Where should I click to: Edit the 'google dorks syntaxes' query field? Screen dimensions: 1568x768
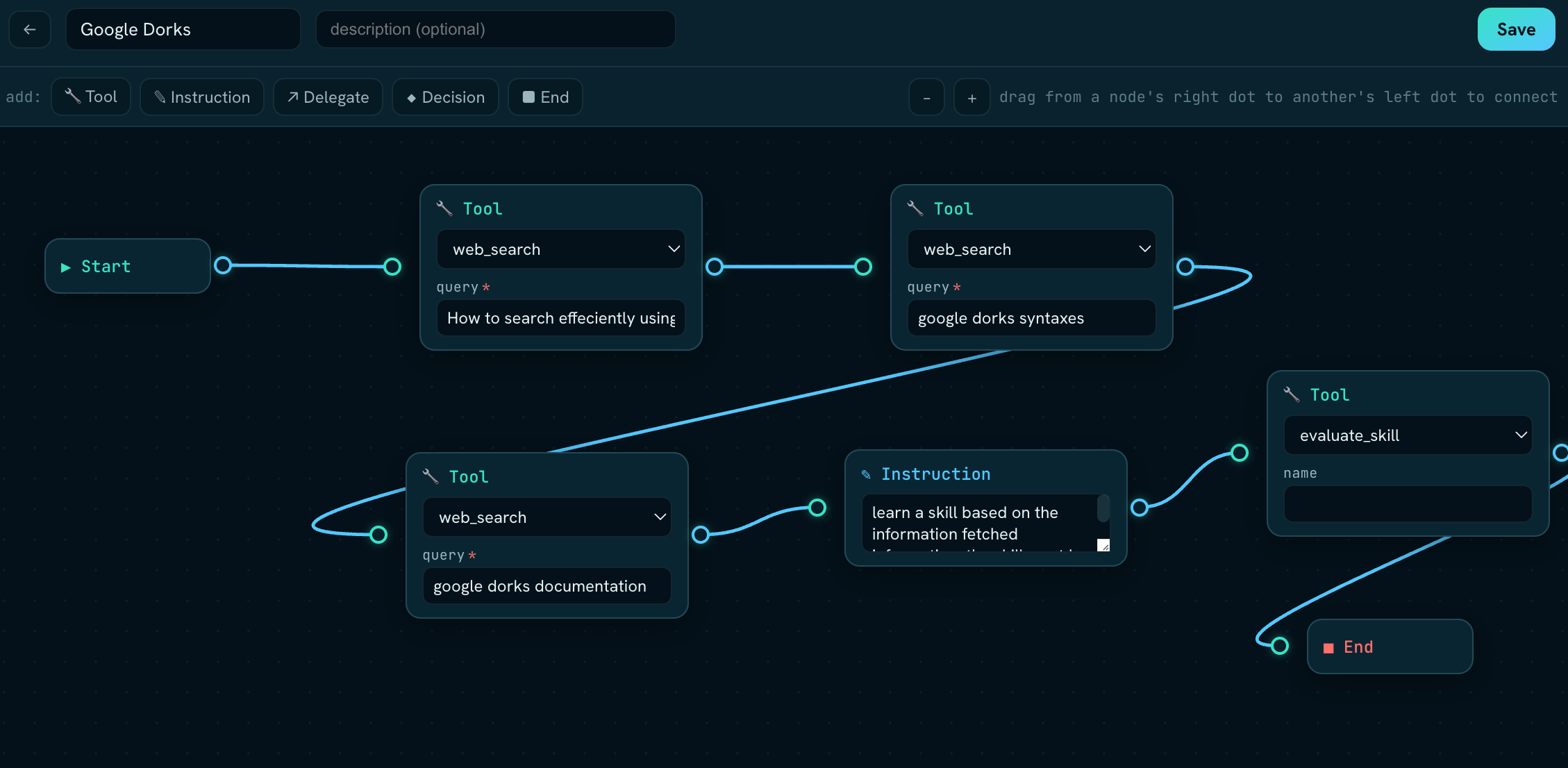[x=1032, y=318]
